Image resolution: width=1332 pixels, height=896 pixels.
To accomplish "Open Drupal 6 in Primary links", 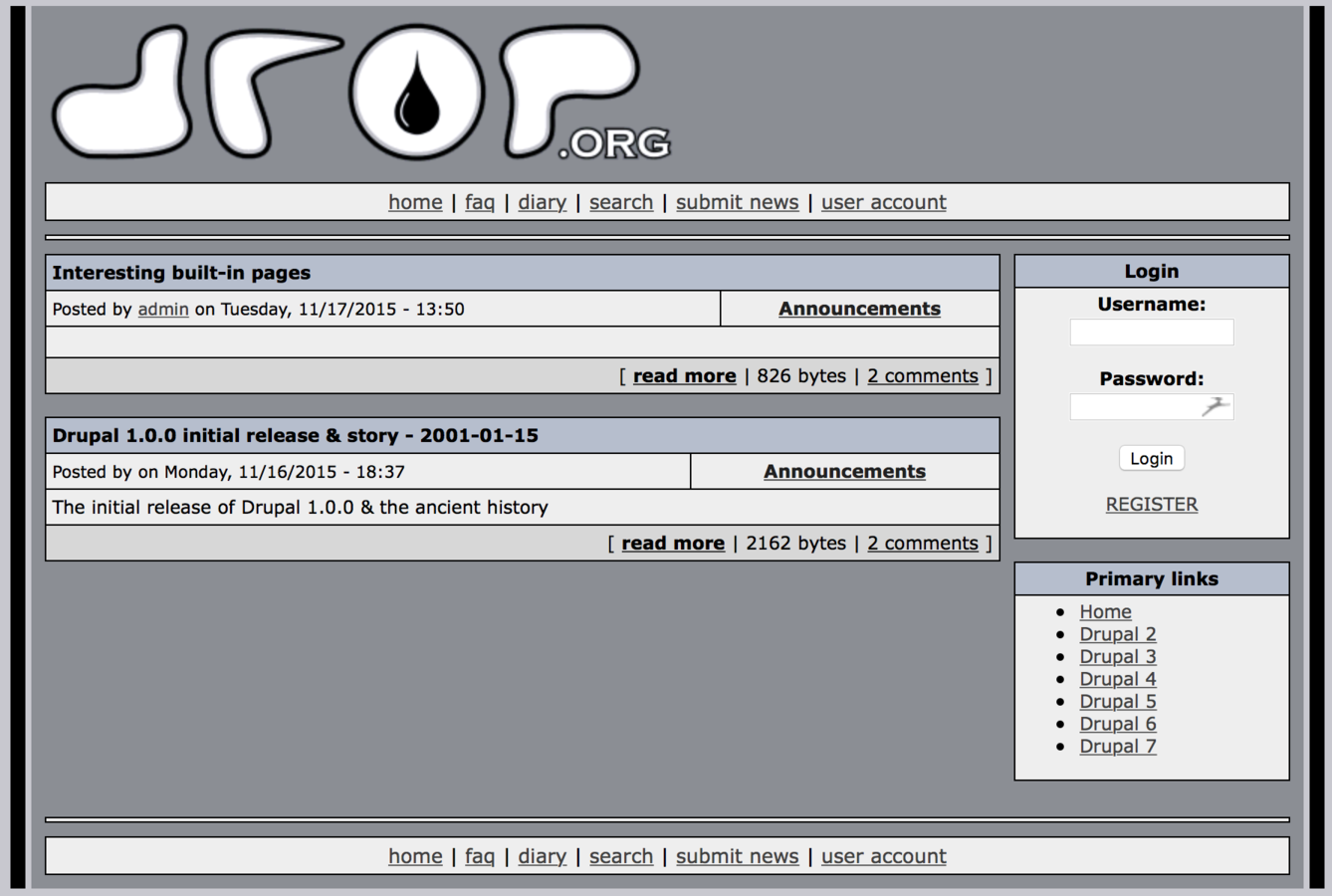I will [1118, 724].
